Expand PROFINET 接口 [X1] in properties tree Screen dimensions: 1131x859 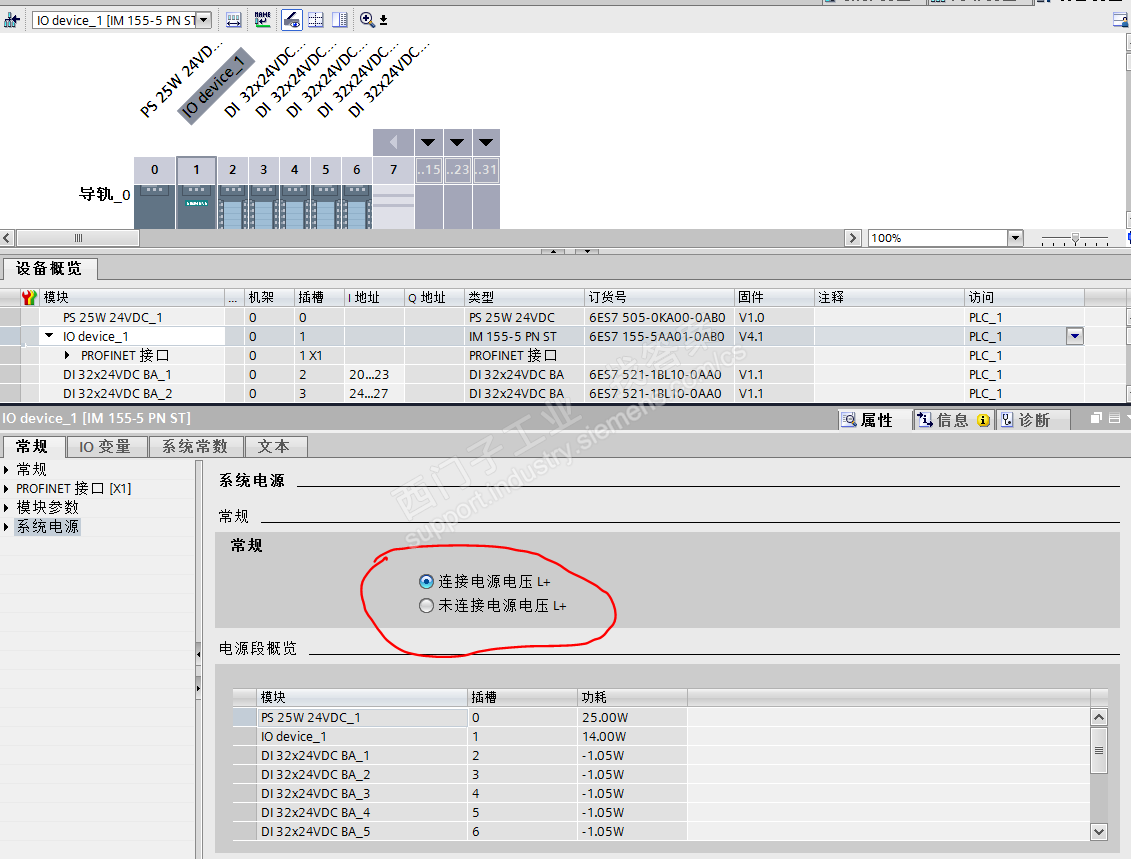[x=6, y=488]
